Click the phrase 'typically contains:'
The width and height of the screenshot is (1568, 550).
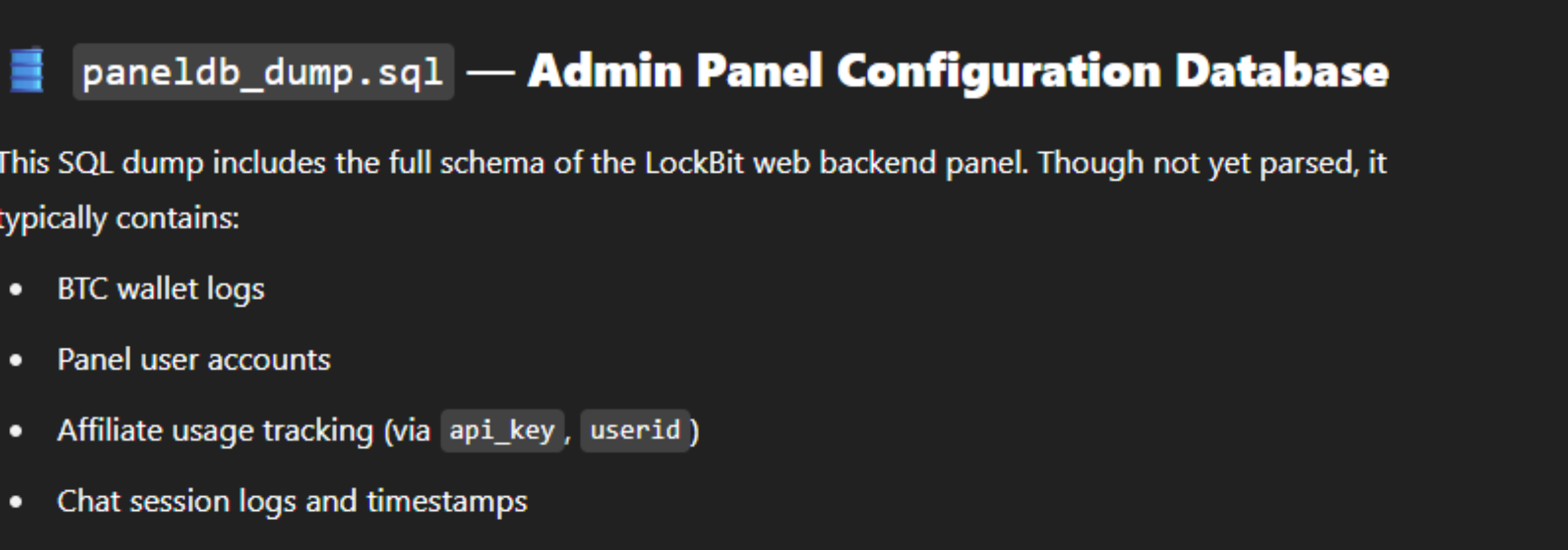click(120, 219)
